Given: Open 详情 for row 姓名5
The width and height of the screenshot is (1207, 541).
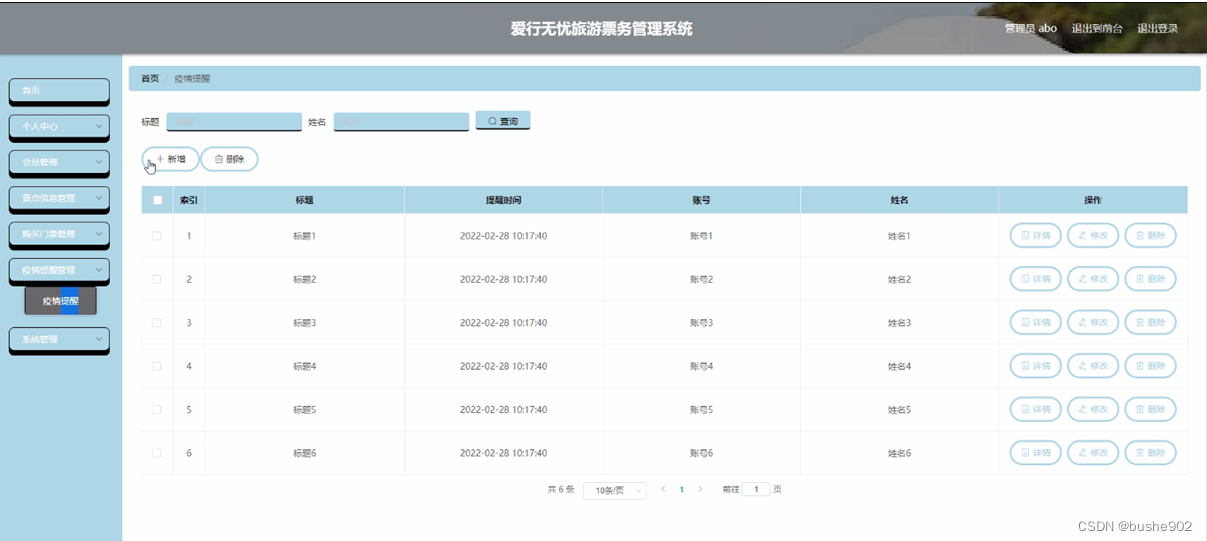Looking at the screenshot, I should (x=1035, y=409).
